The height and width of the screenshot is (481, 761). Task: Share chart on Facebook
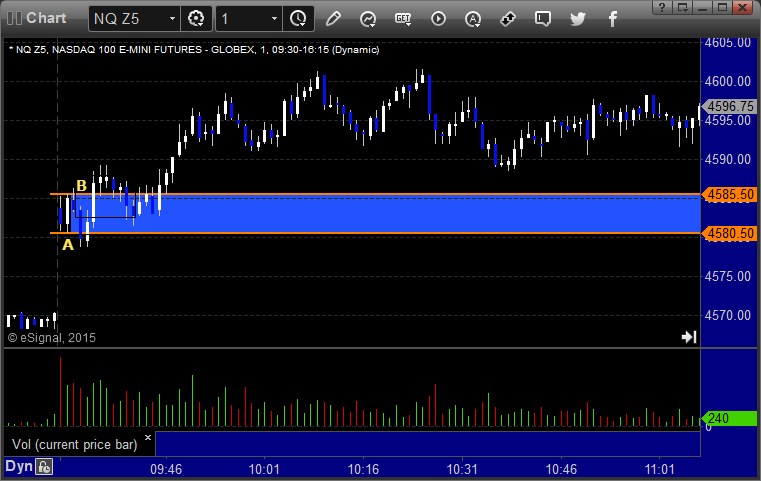tap(613, 19)
